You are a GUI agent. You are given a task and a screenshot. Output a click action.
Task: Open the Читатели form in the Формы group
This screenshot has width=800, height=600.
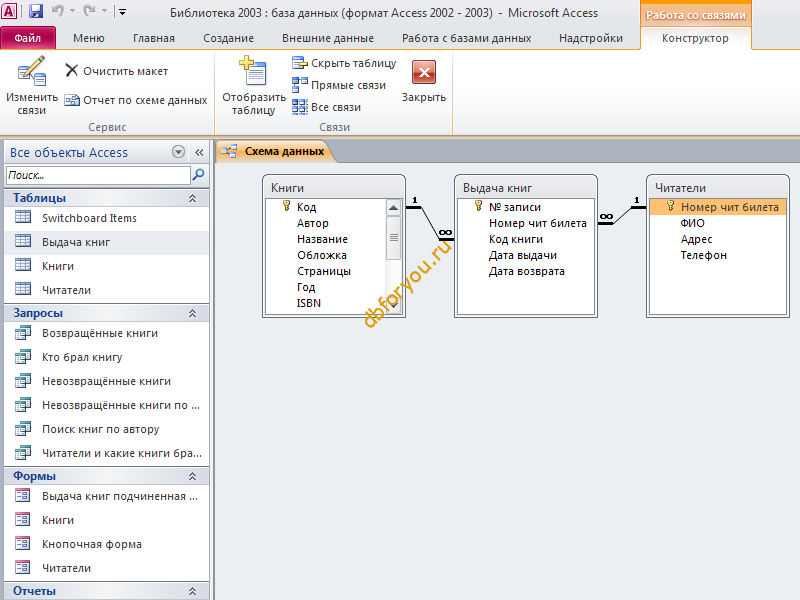point(107,568)
